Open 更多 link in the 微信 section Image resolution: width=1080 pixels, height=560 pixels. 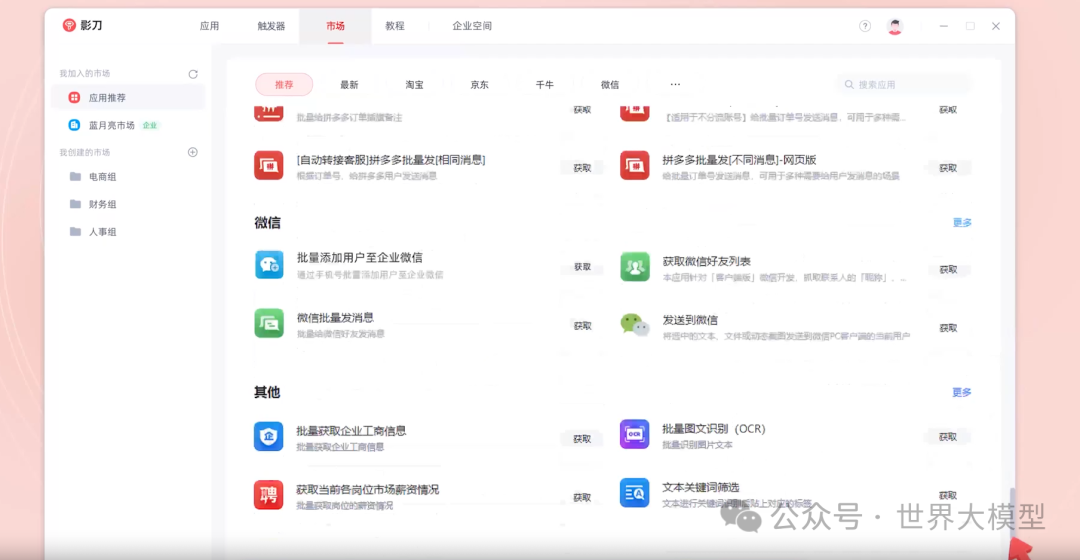click(x=962, y=222)
